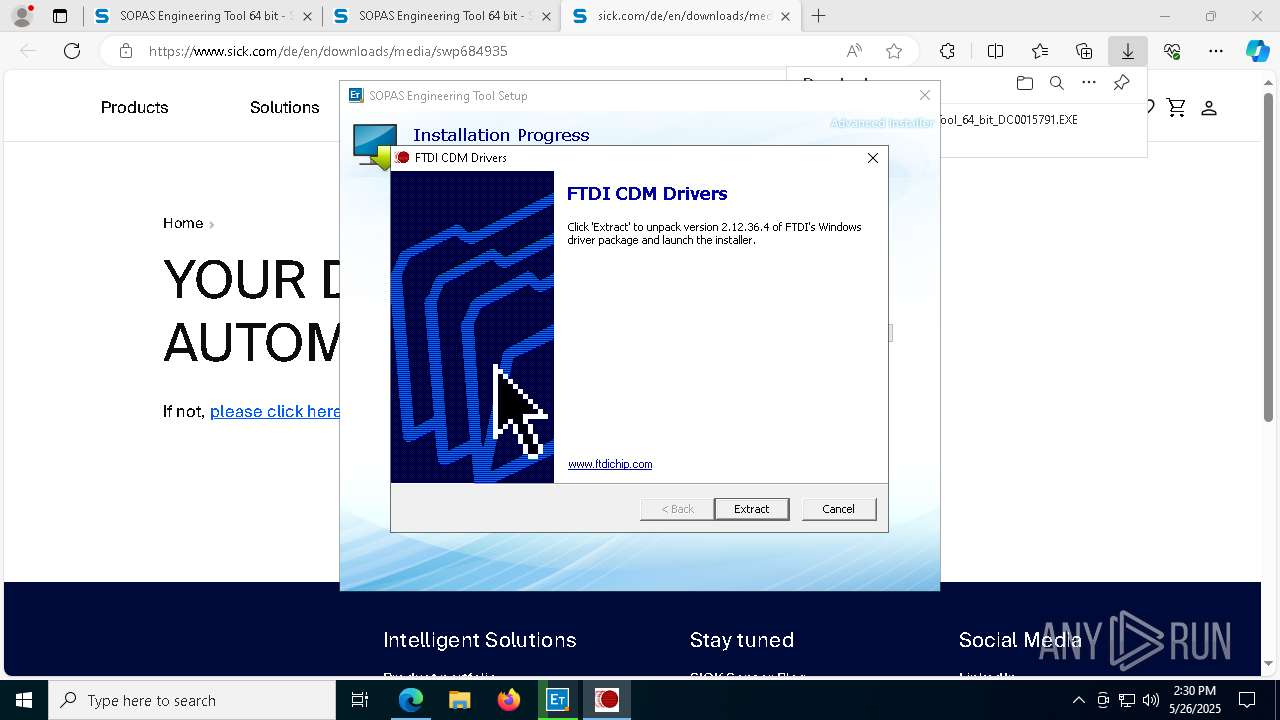The image size is (1280, 720).
Task: Select FTDI installer taskbar icon
Action: click(x=607, y=700)
